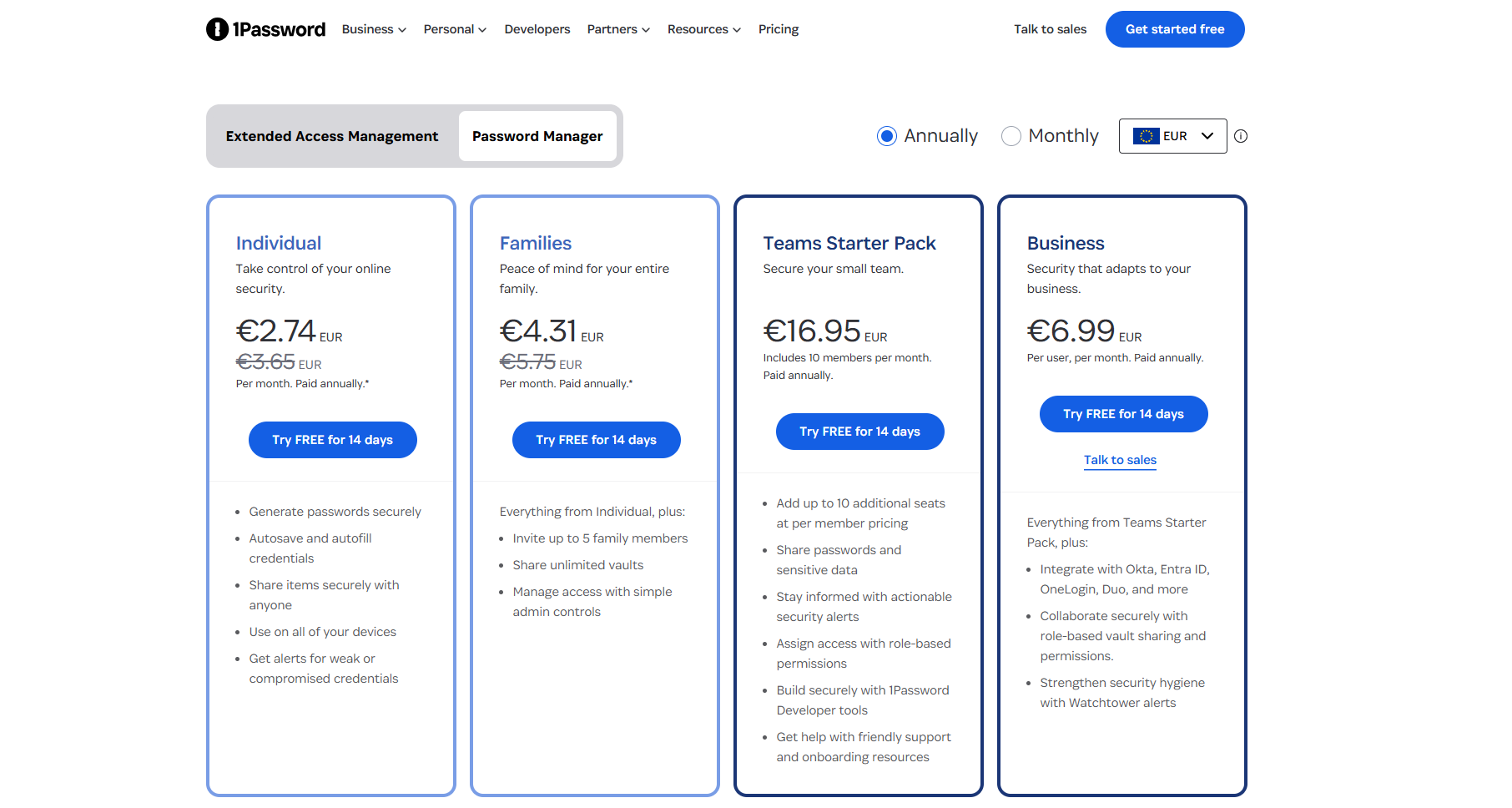Click the struck-through €5.75 price
1512x808 pixels.
528,361
